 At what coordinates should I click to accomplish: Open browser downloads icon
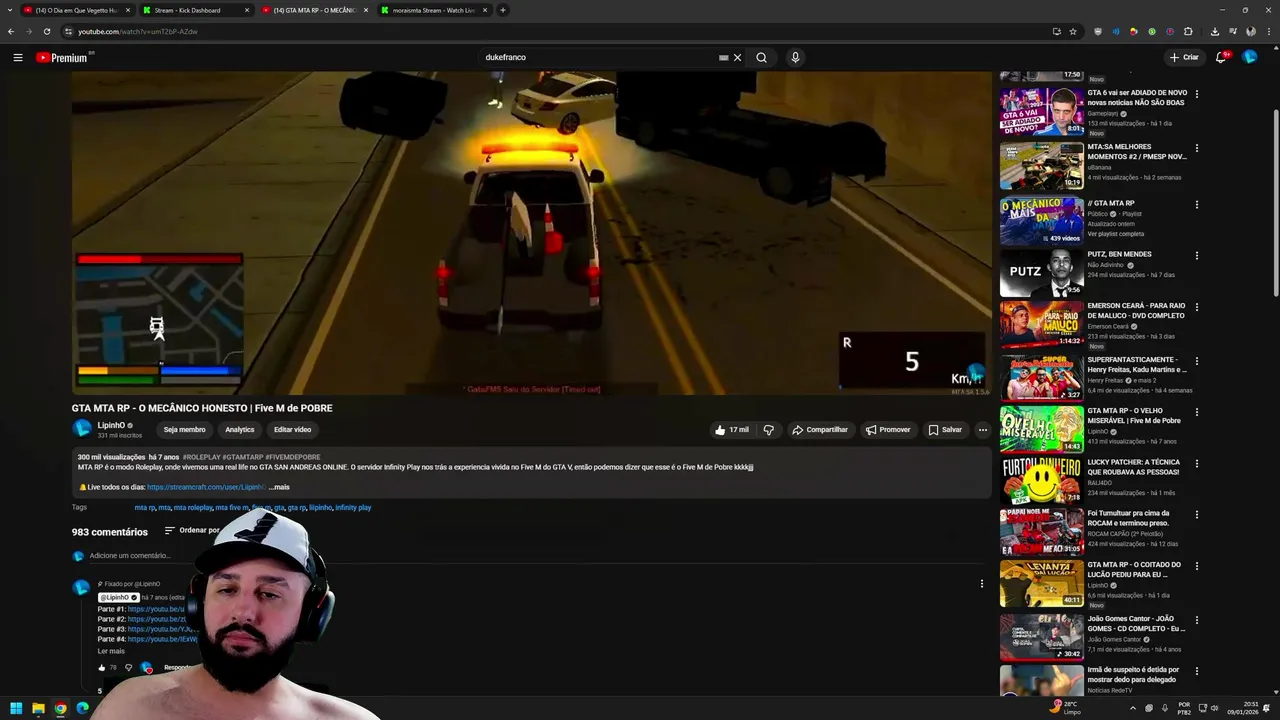1215,31
